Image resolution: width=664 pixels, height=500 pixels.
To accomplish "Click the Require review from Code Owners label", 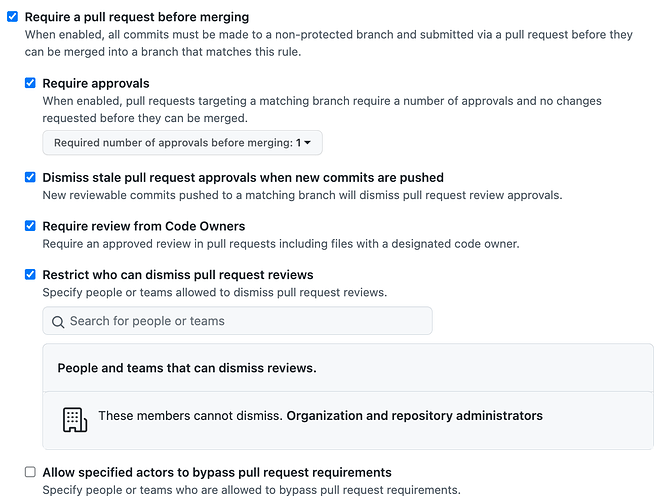I will coord(144,226).
